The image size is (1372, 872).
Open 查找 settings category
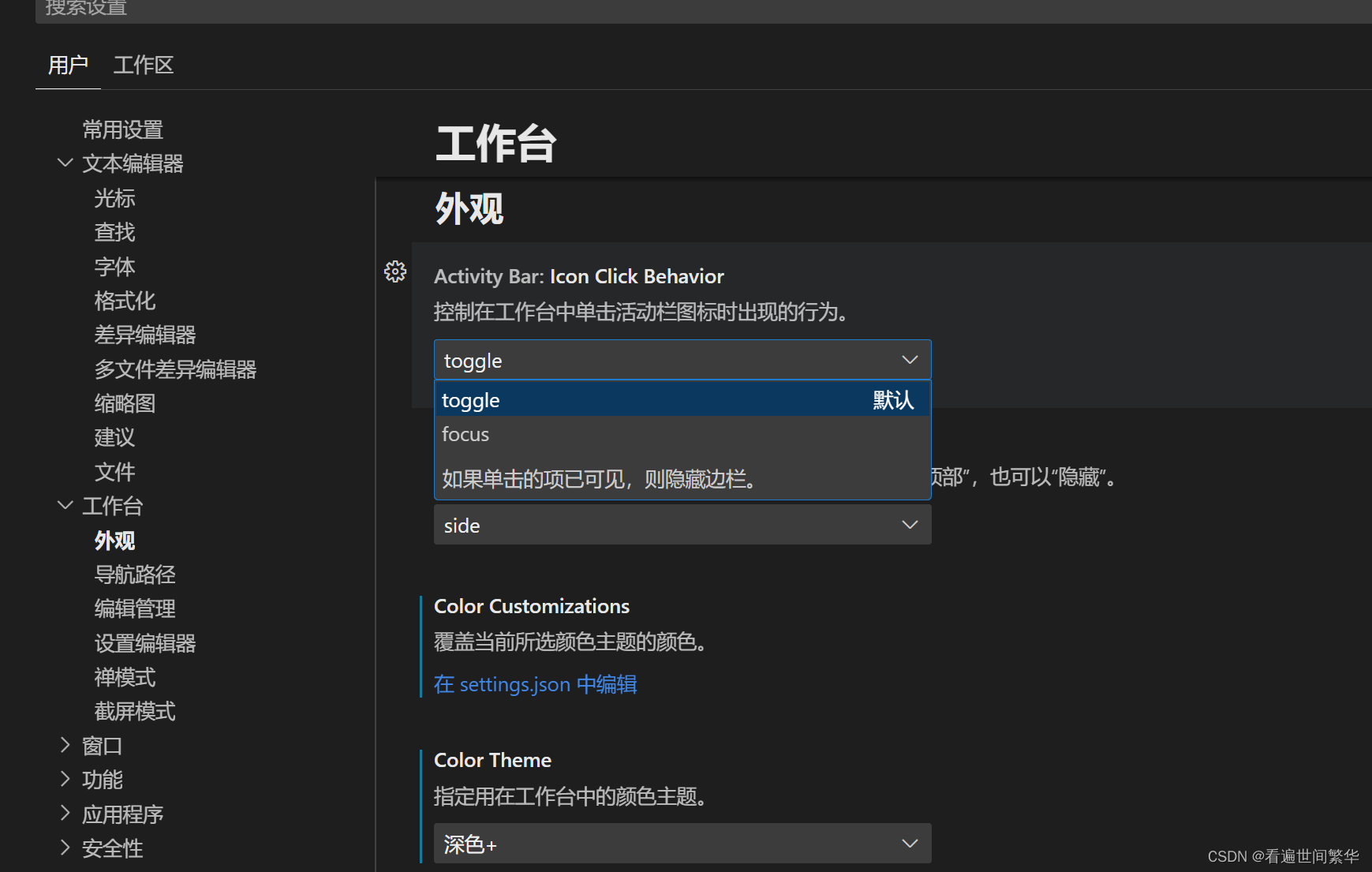(x=115, y=232)
